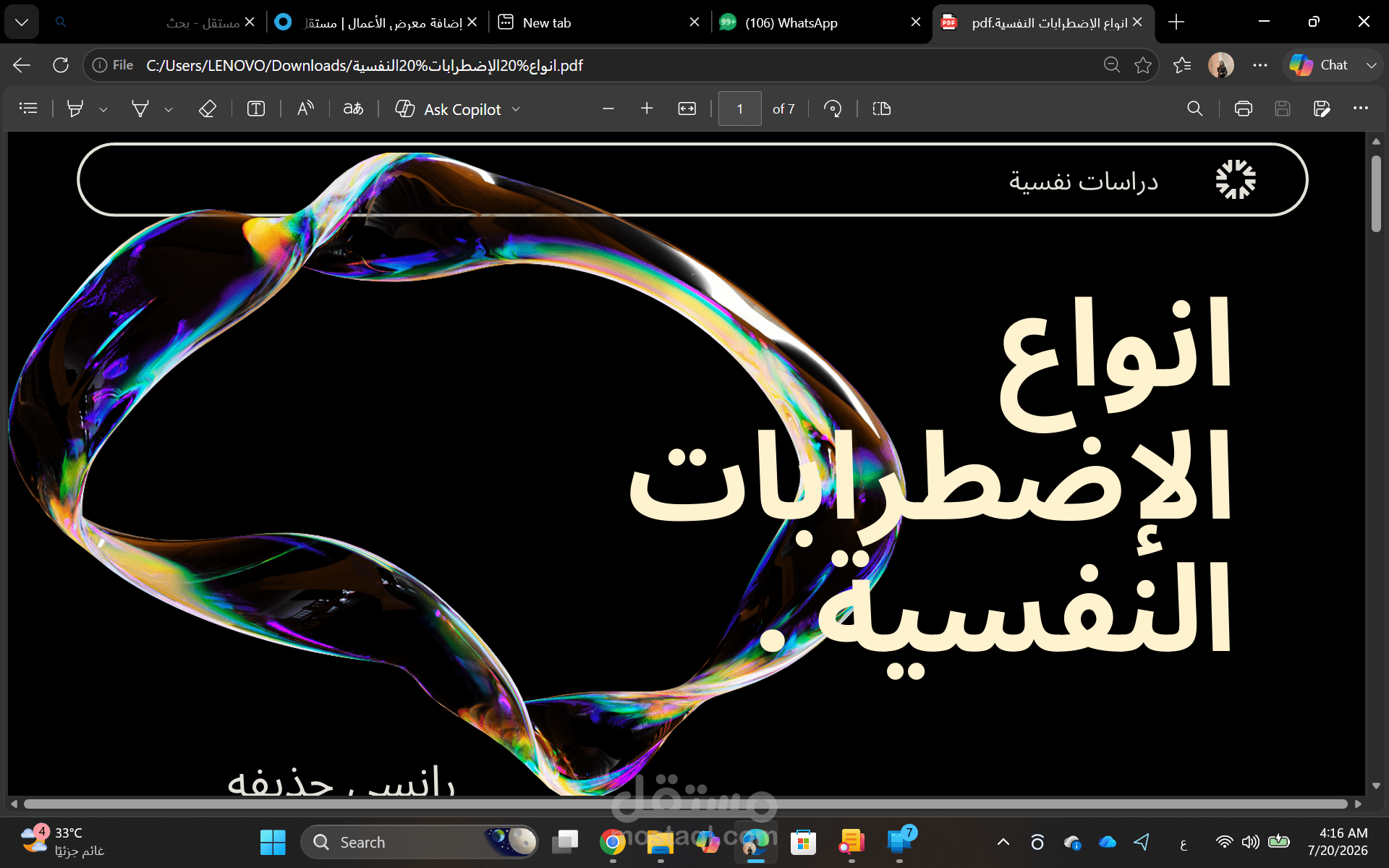This screenshot has width=1389, height=868.
Task: Click the address bar URL
Action: tap(365, 66)
